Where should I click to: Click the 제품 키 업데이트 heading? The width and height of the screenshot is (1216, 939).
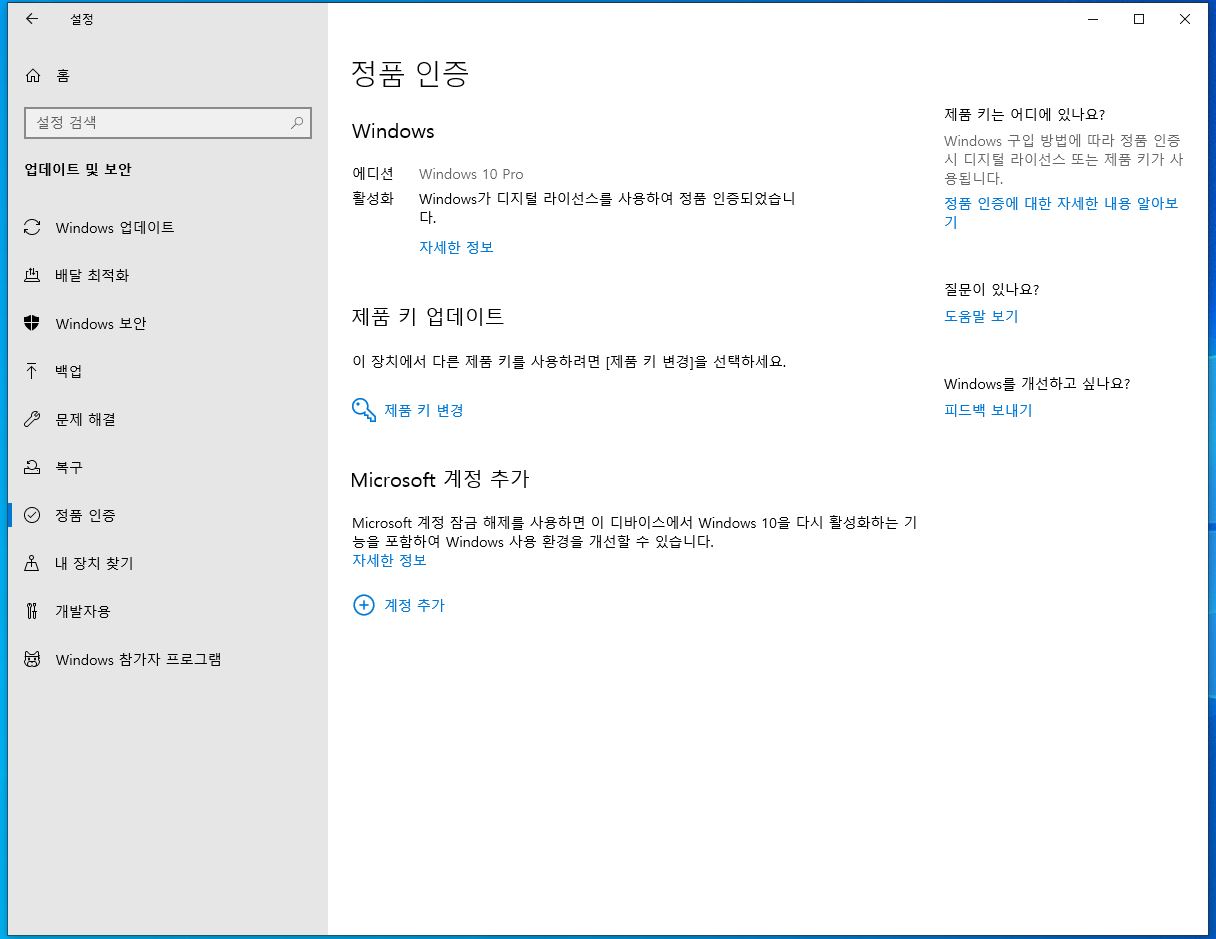428,316
